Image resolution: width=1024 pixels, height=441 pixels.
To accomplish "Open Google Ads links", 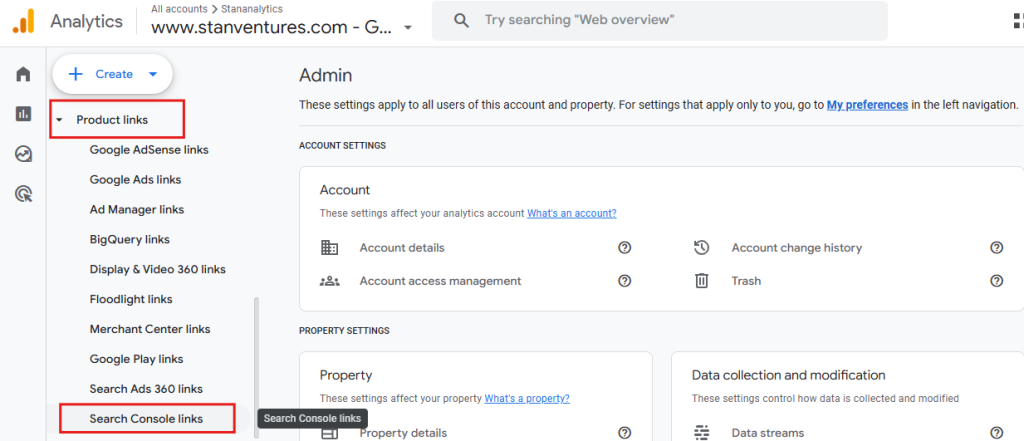I will tap(135, 180).
